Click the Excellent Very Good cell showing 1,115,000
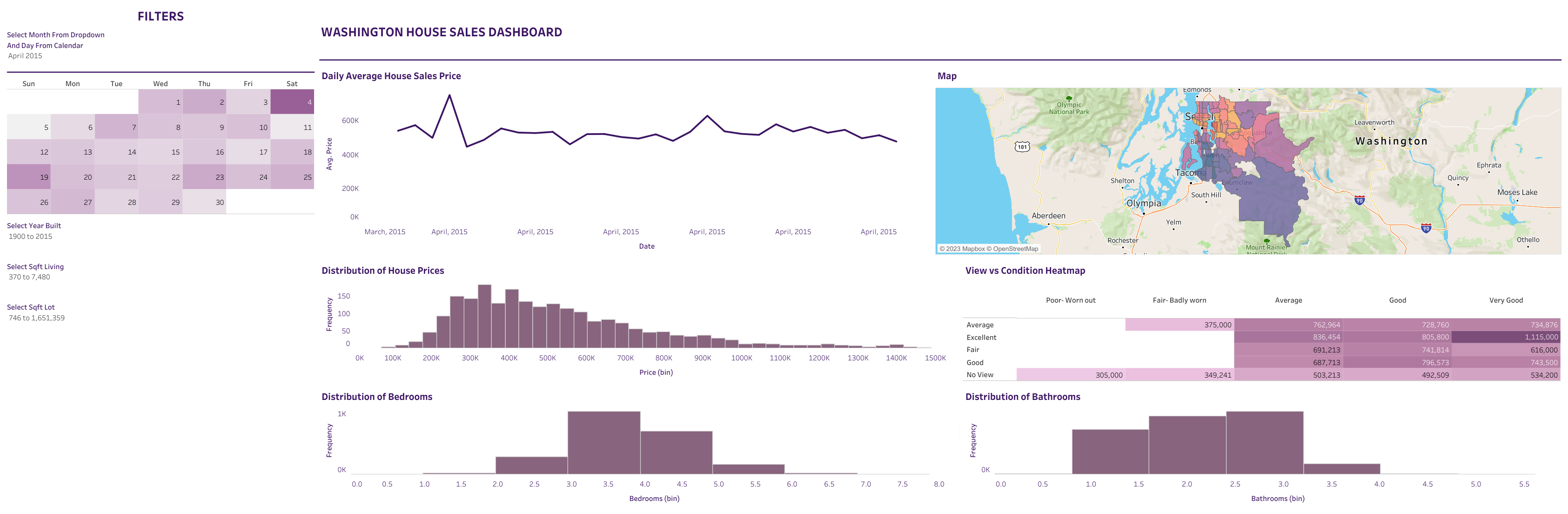 pyautogui.click(x=1509, y=337)
